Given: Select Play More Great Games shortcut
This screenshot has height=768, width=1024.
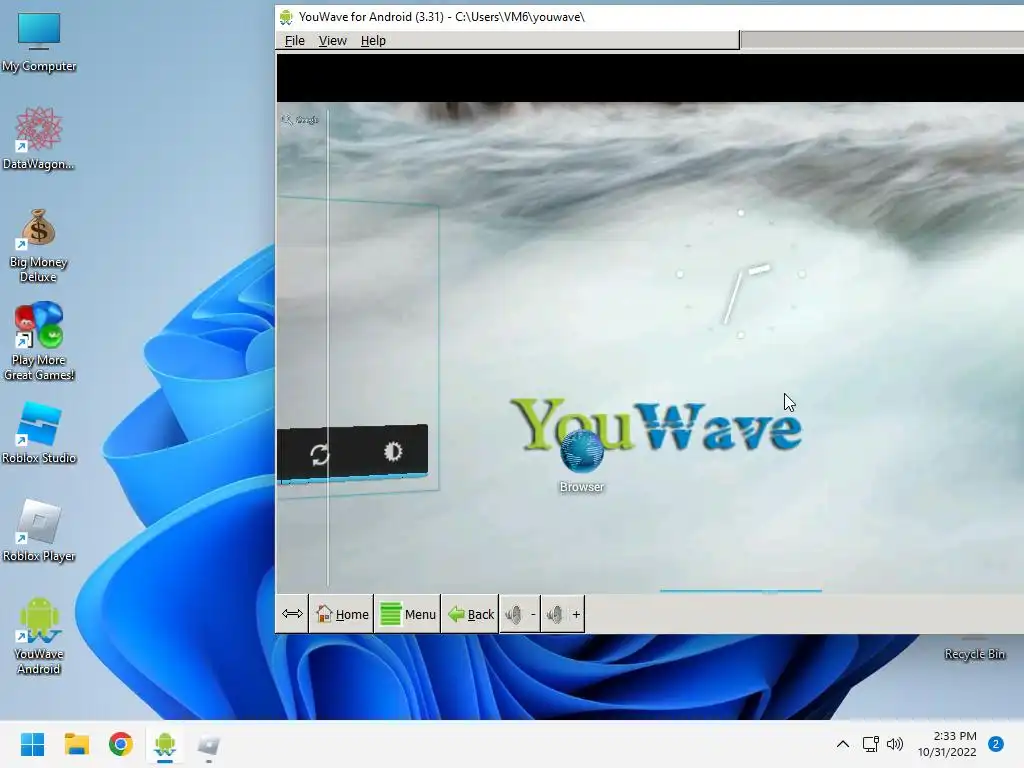Looking at the screenshot, I should 39,342.
